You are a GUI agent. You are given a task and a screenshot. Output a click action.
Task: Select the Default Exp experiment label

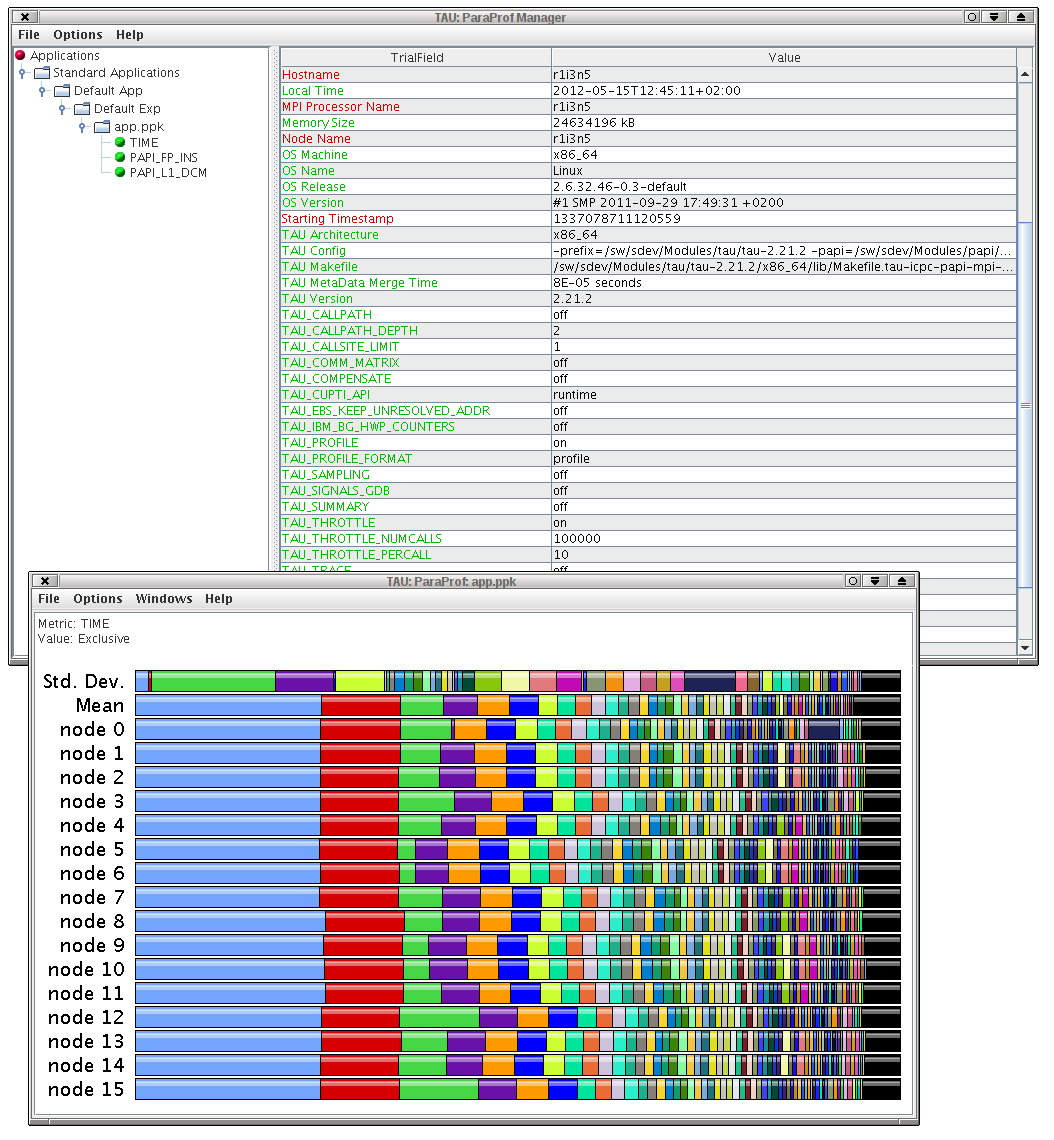127,109
